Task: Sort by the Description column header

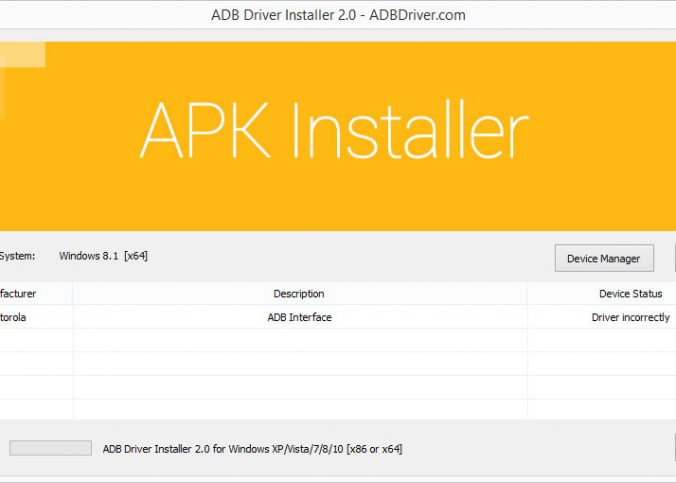Action: 299,294
